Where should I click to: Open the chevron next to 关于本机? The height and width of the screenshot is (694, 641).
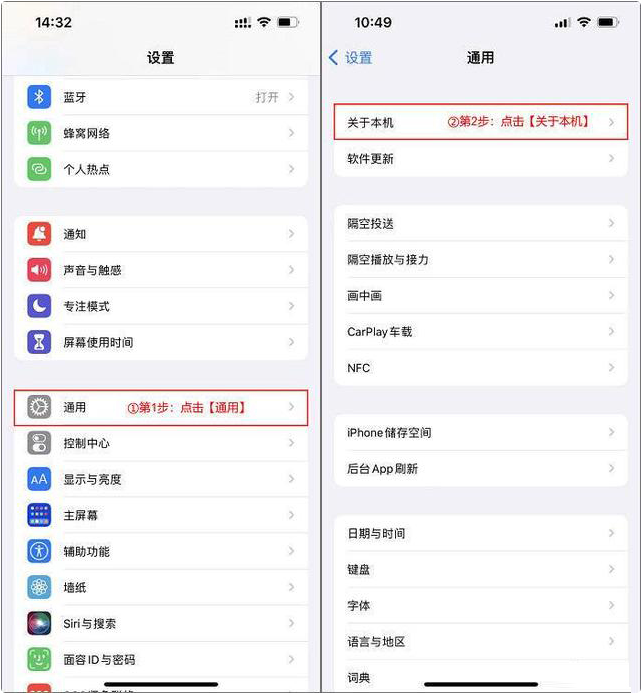pos(611,122)
